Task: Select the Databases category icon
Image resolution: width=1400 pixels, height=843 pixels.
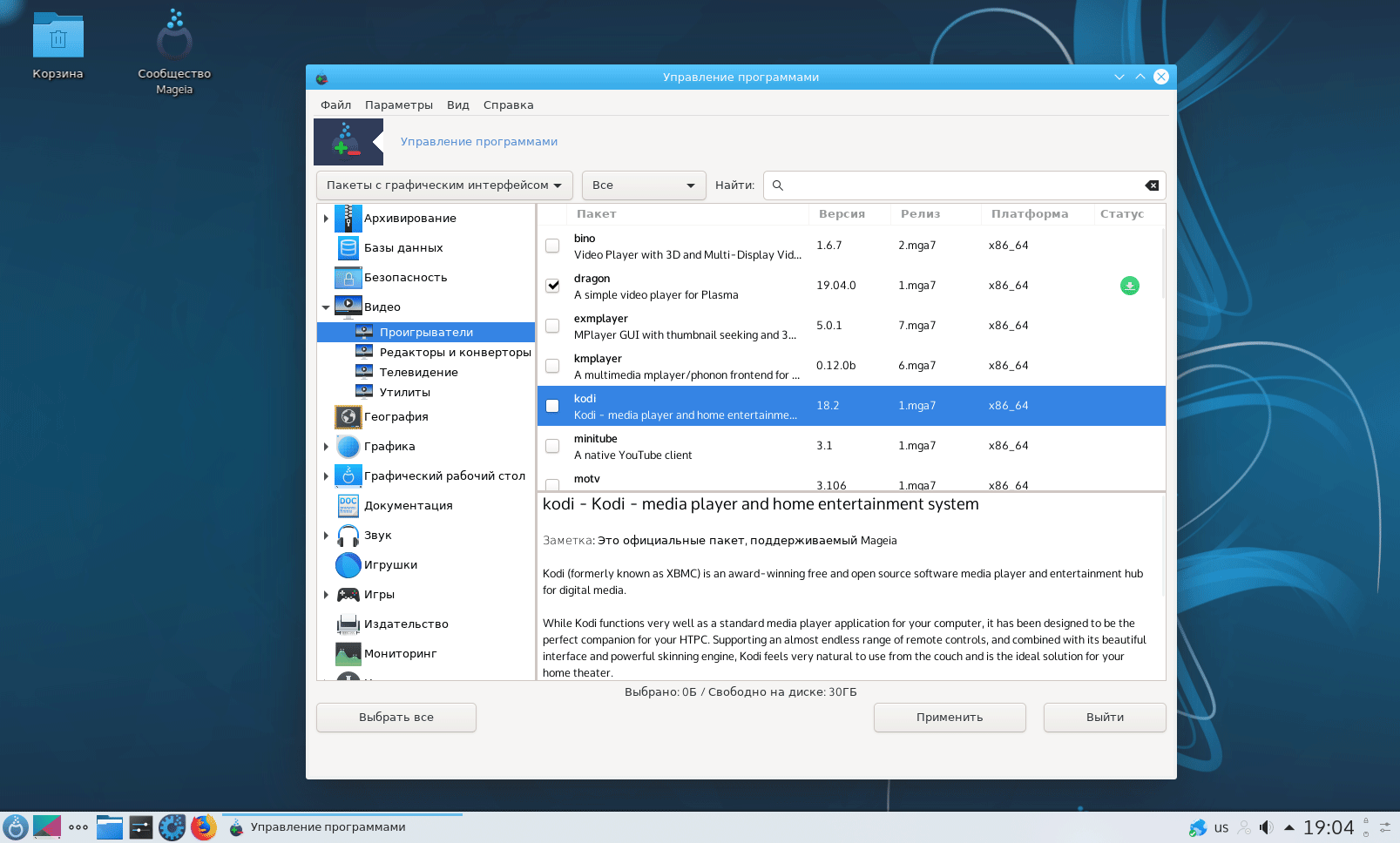Action: (348, 248)
